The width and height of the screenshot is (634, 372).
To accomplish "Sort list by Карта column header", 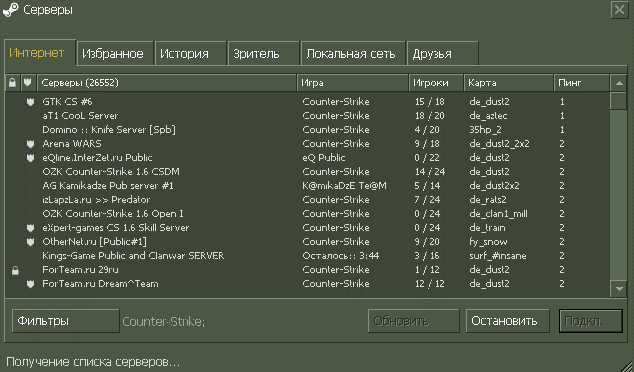I will click(x=508, y=83).
